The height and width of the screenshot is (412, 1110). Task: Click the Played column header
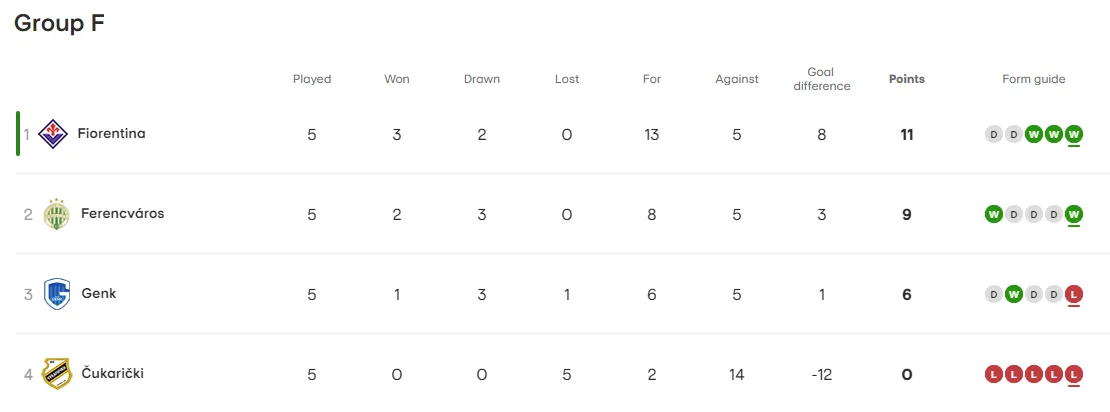[x=312, y=79]
